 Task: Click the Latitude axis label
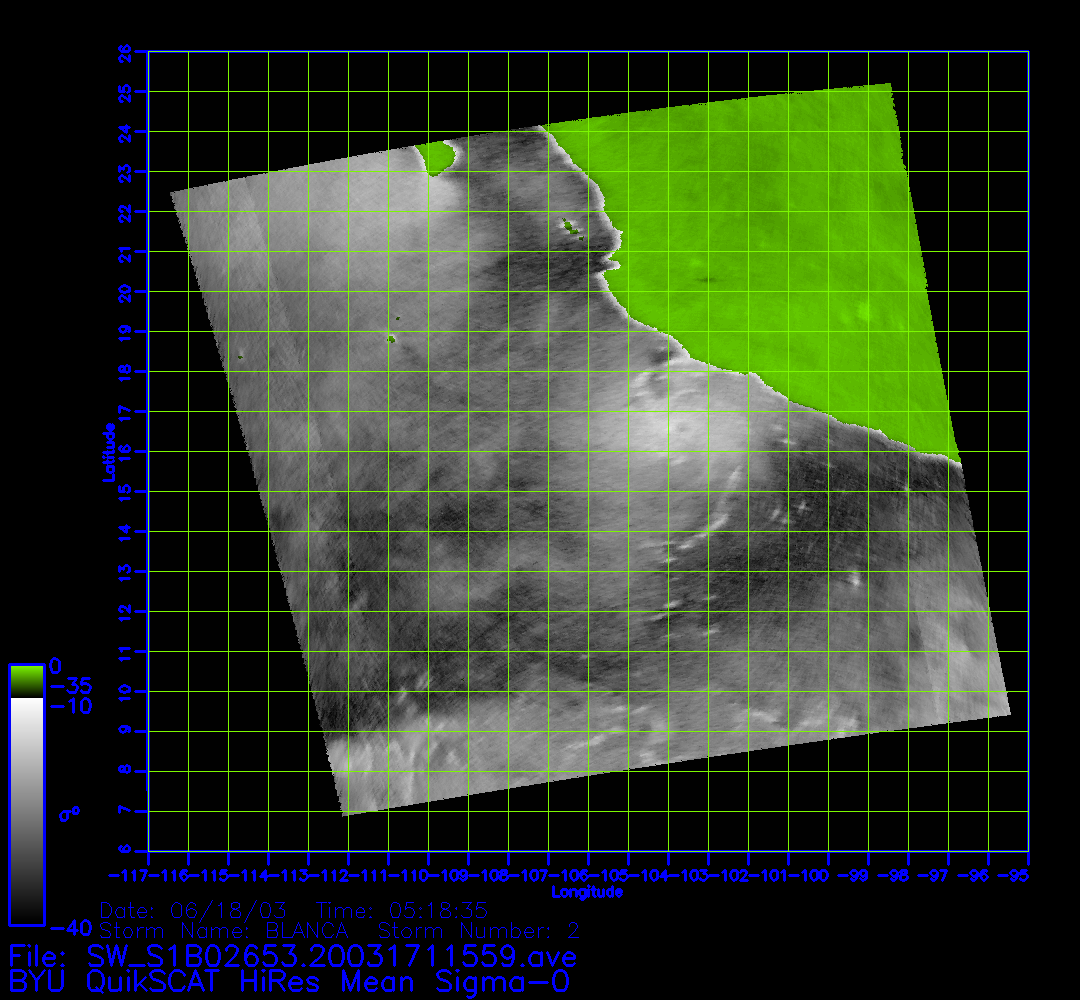(x=106, y=452)
